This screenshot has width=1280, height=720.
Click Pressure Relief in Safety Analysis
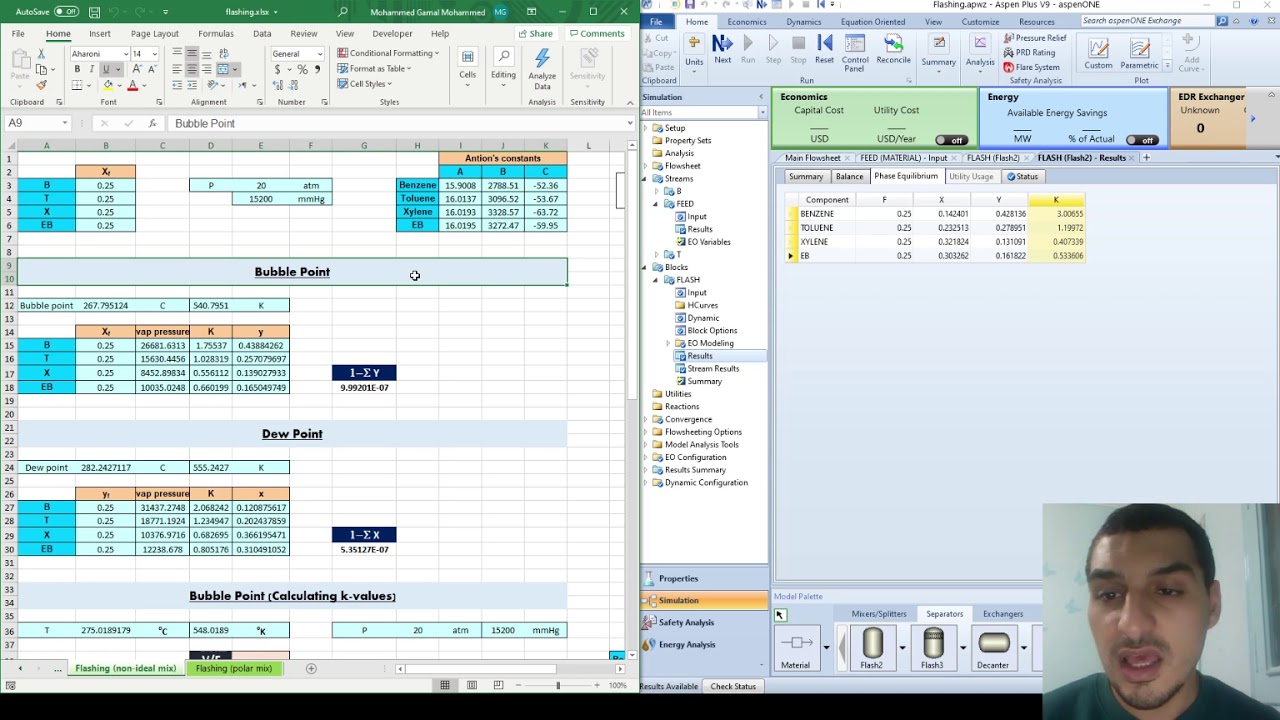[x=1034, y=38]
